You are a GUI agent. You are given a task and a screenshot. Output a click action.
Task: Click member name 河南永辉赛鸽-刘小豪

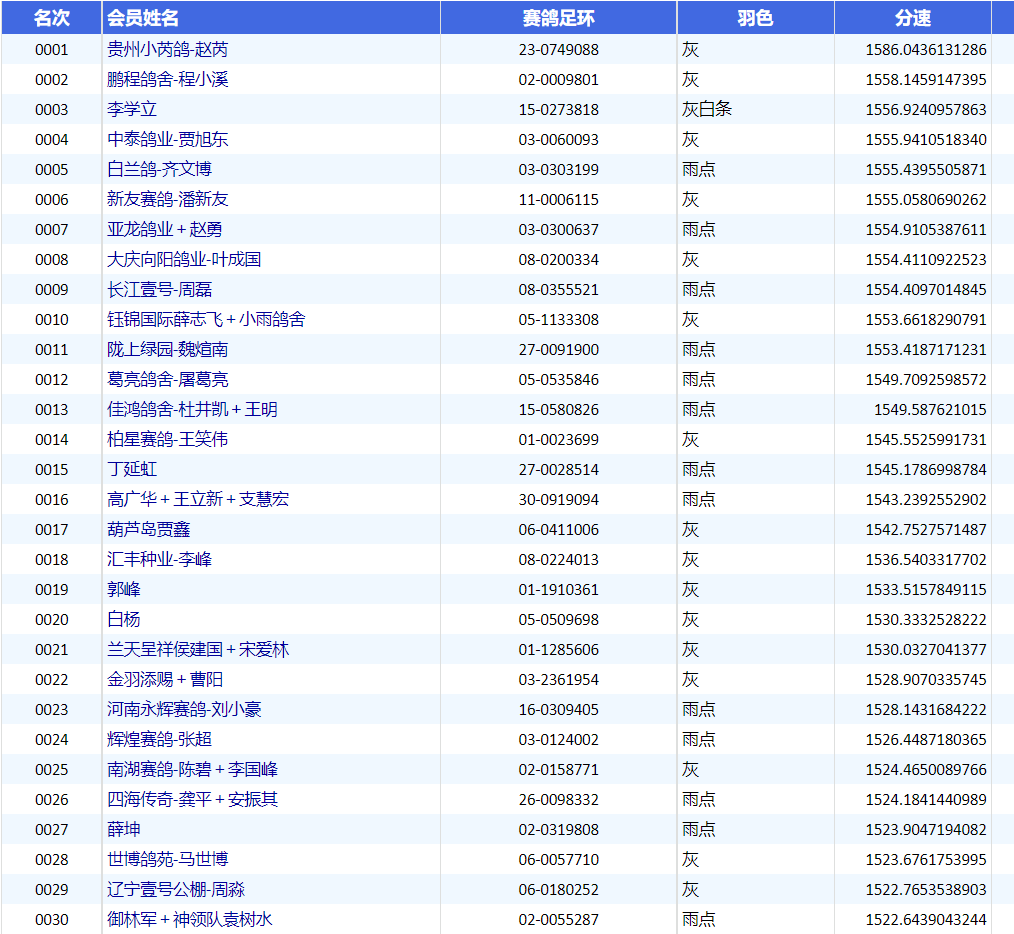(x=184, y=709)
